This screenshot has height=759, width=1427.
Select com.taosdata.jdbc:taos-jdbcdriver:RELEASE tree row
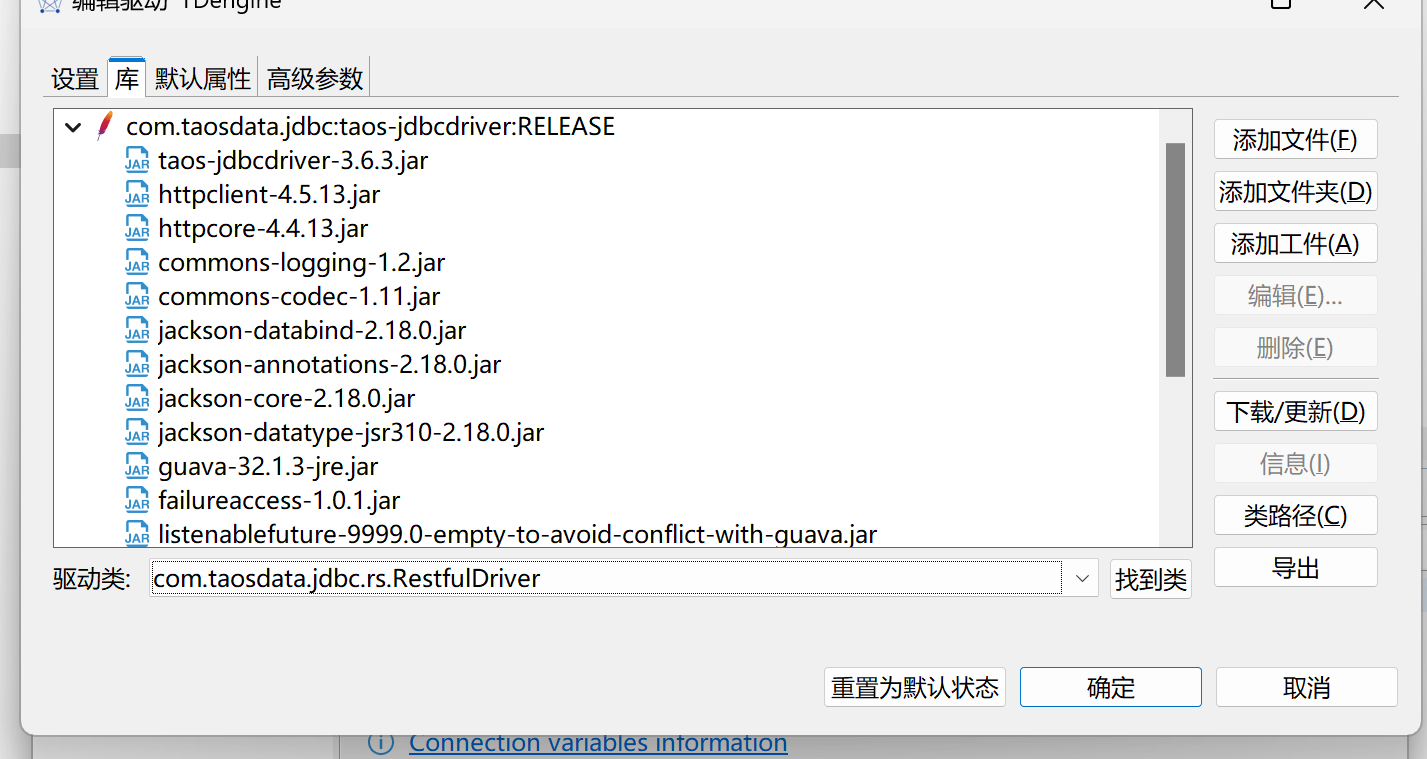[x=370, y=127]
